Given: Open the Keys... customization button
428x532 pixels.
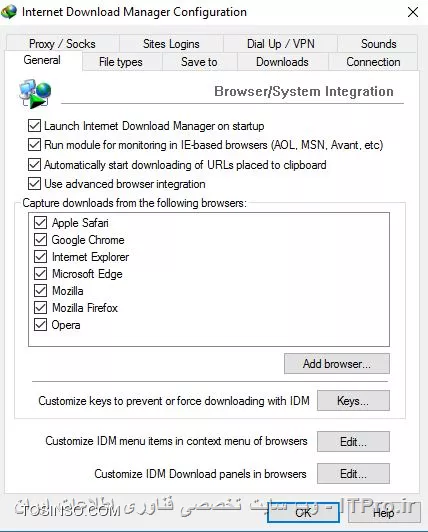Looking at the screenshot, I should [353, 401].
